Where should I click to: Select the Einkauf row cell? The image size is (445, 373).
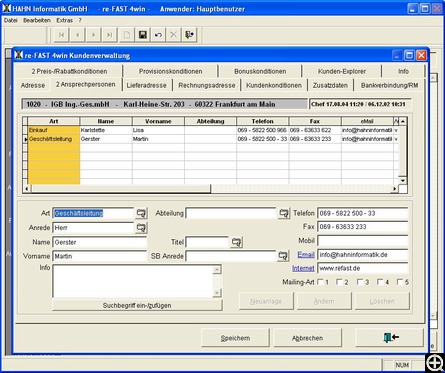point(54,130)
